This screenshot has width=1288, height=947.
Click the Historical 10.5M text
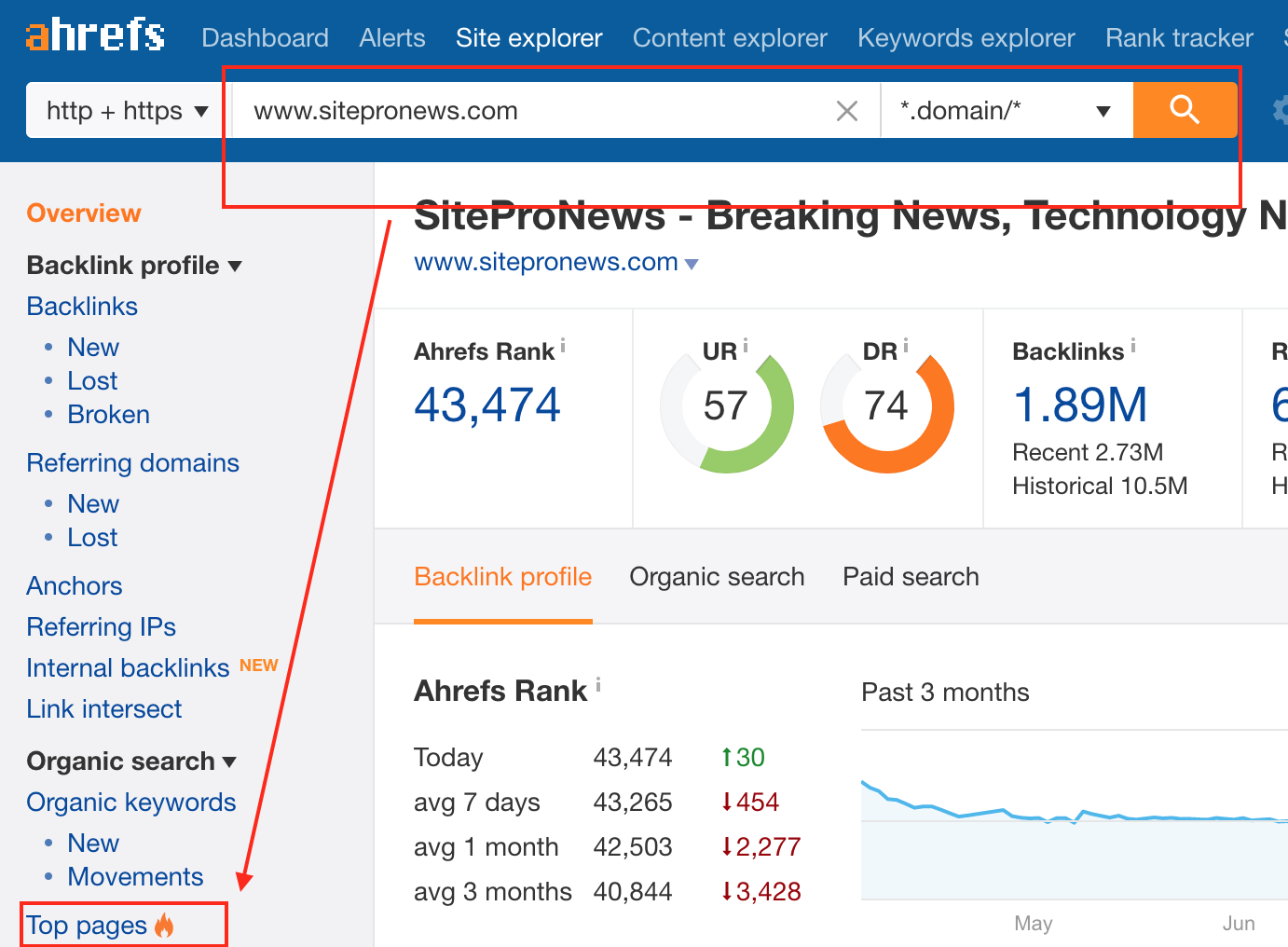click(x=1100, y=486)
